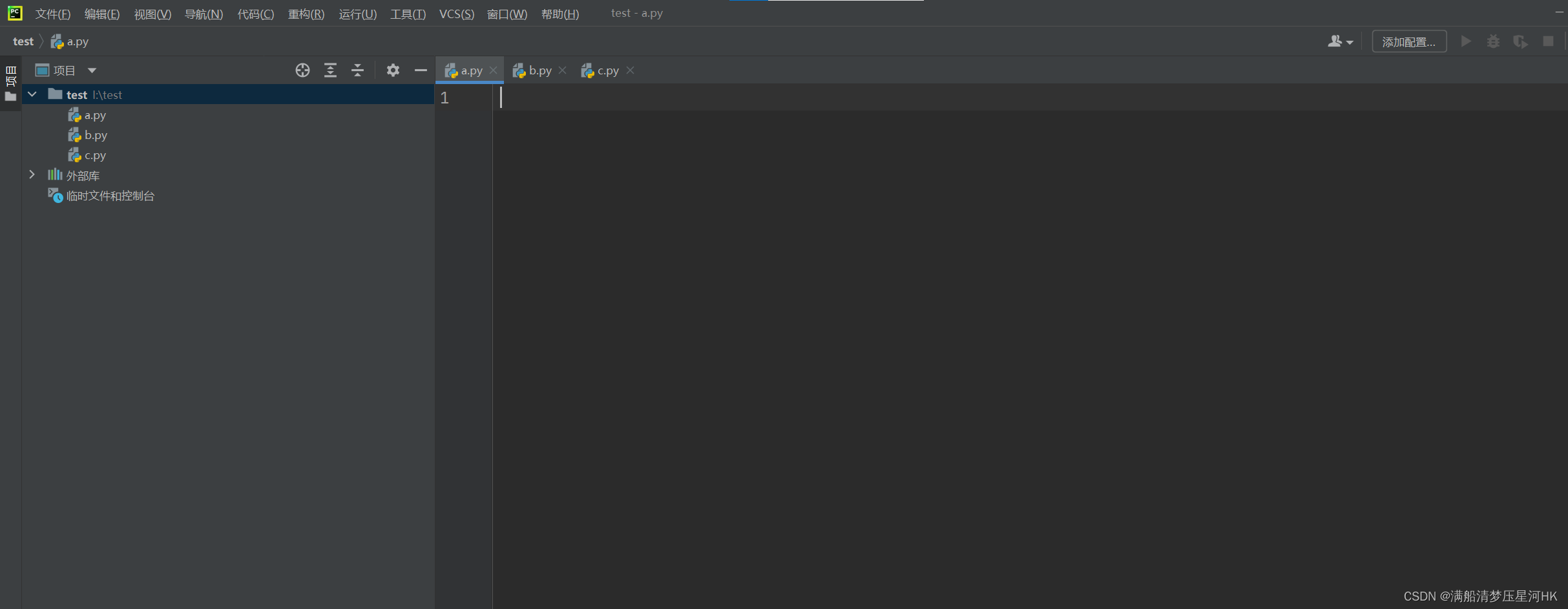
Task: Close the c.py tab
Action: 631,70
